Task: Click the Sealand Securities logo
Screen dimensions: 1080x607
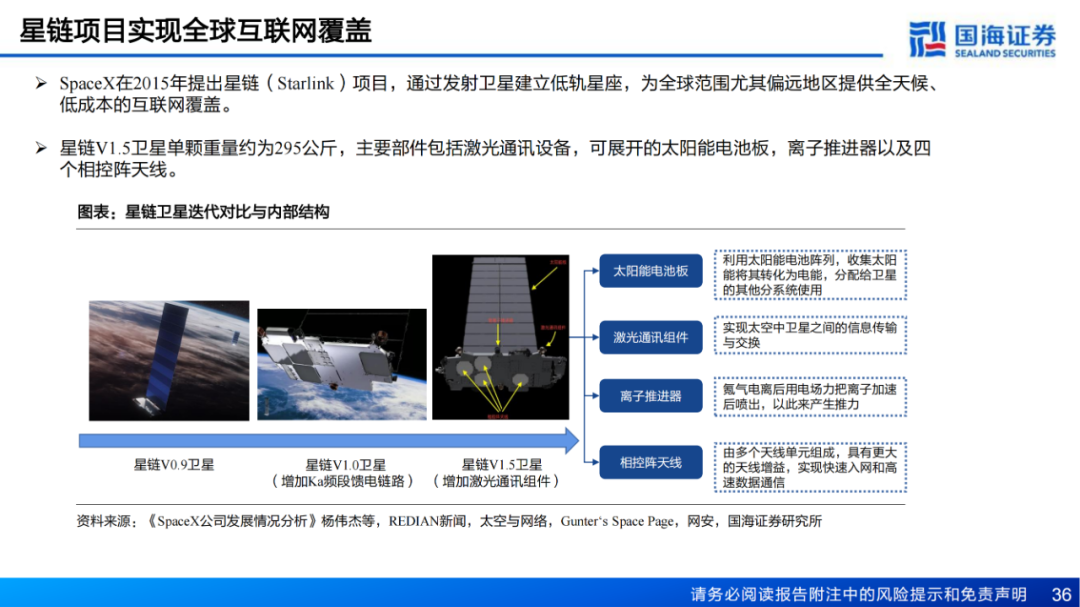Action: coord(982,39)
